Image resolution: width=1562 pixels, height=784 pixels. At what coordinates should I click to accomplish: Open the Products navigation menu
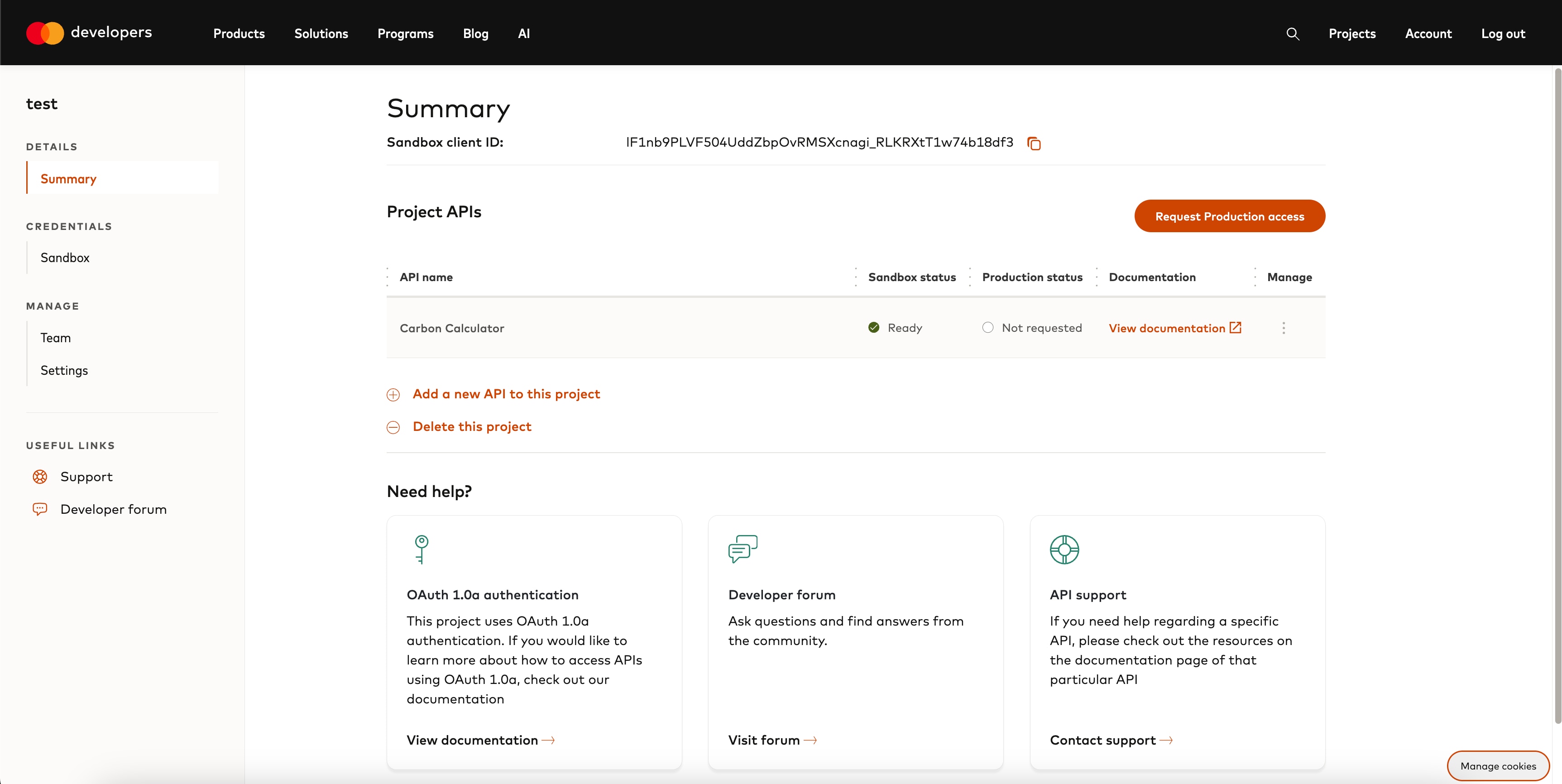(x=239, y=34)
